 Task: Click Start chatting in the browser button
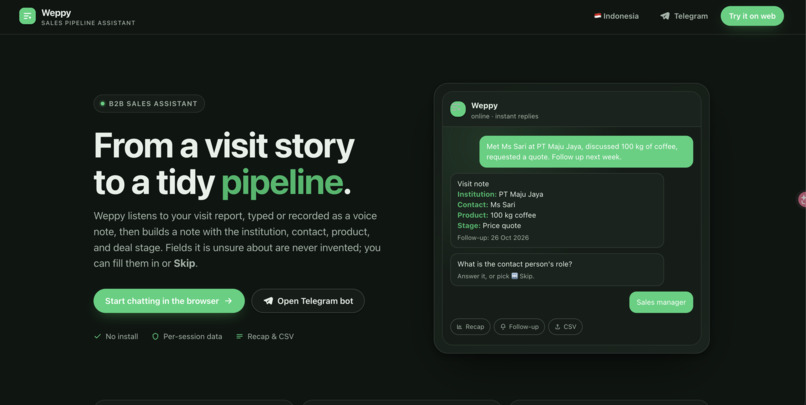pyautogui.click(x=169, y=301)
